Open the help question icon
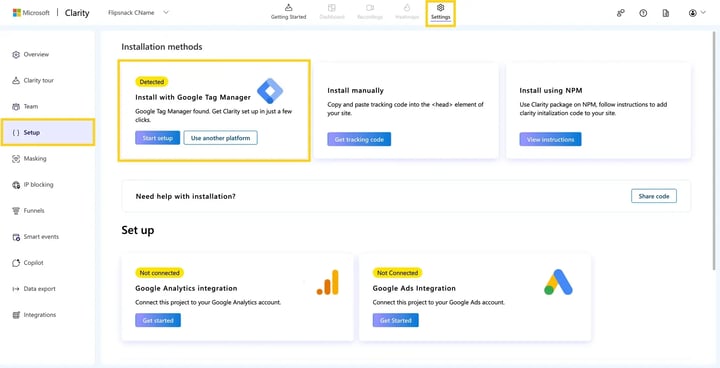The image size is (720, 368). coord(643,13)
